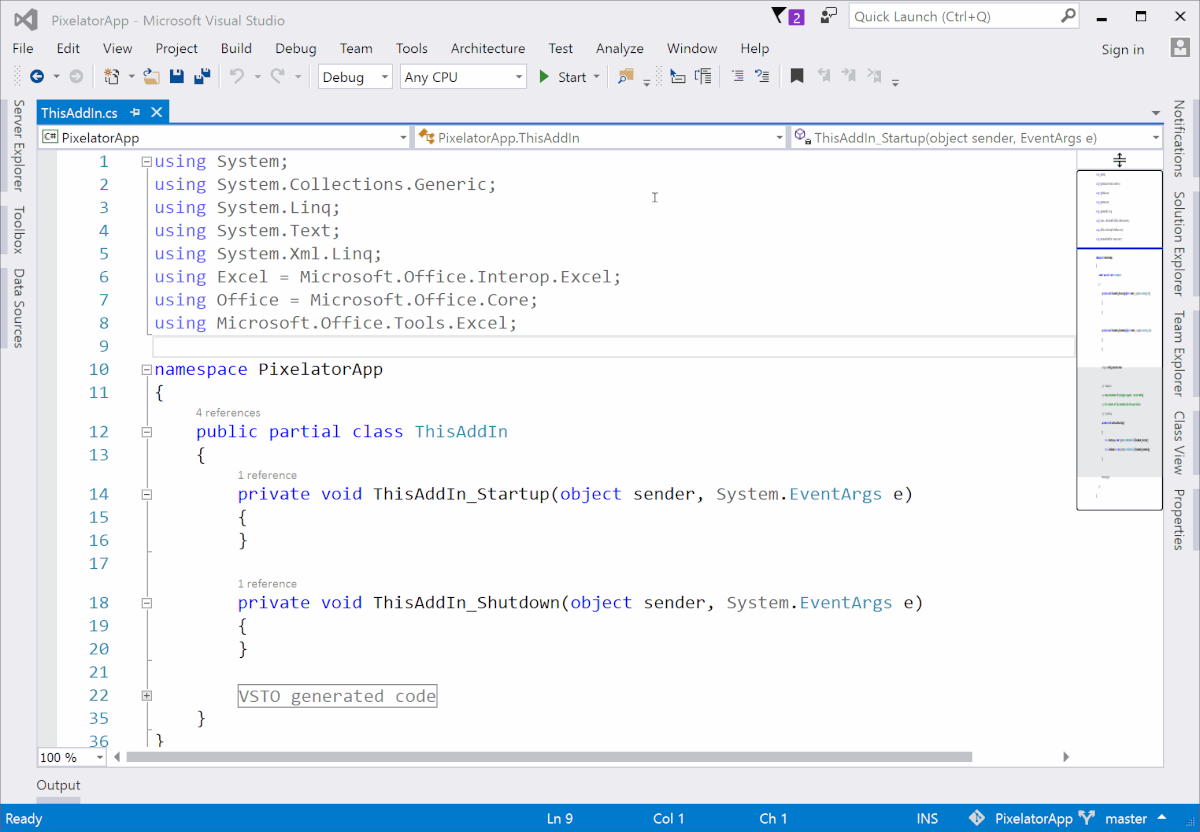Collapse the ThisAddIn_Shutdown method
This screenshot has height=832, width=1200.
[x=147, y=603]
